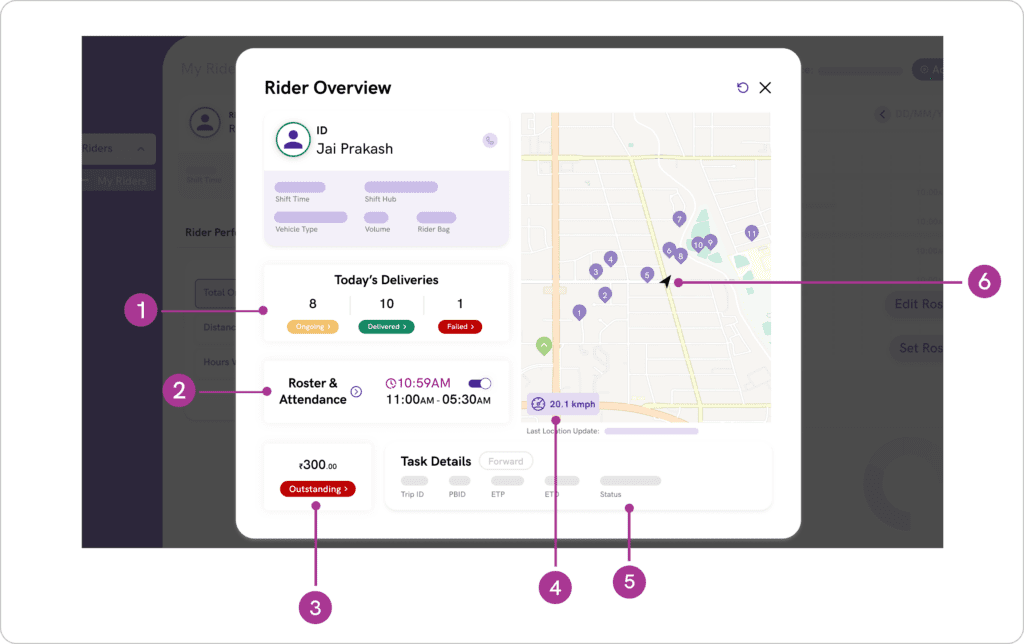
Task: Click the Today's Deliveries heading
Action: pos(387,280)
